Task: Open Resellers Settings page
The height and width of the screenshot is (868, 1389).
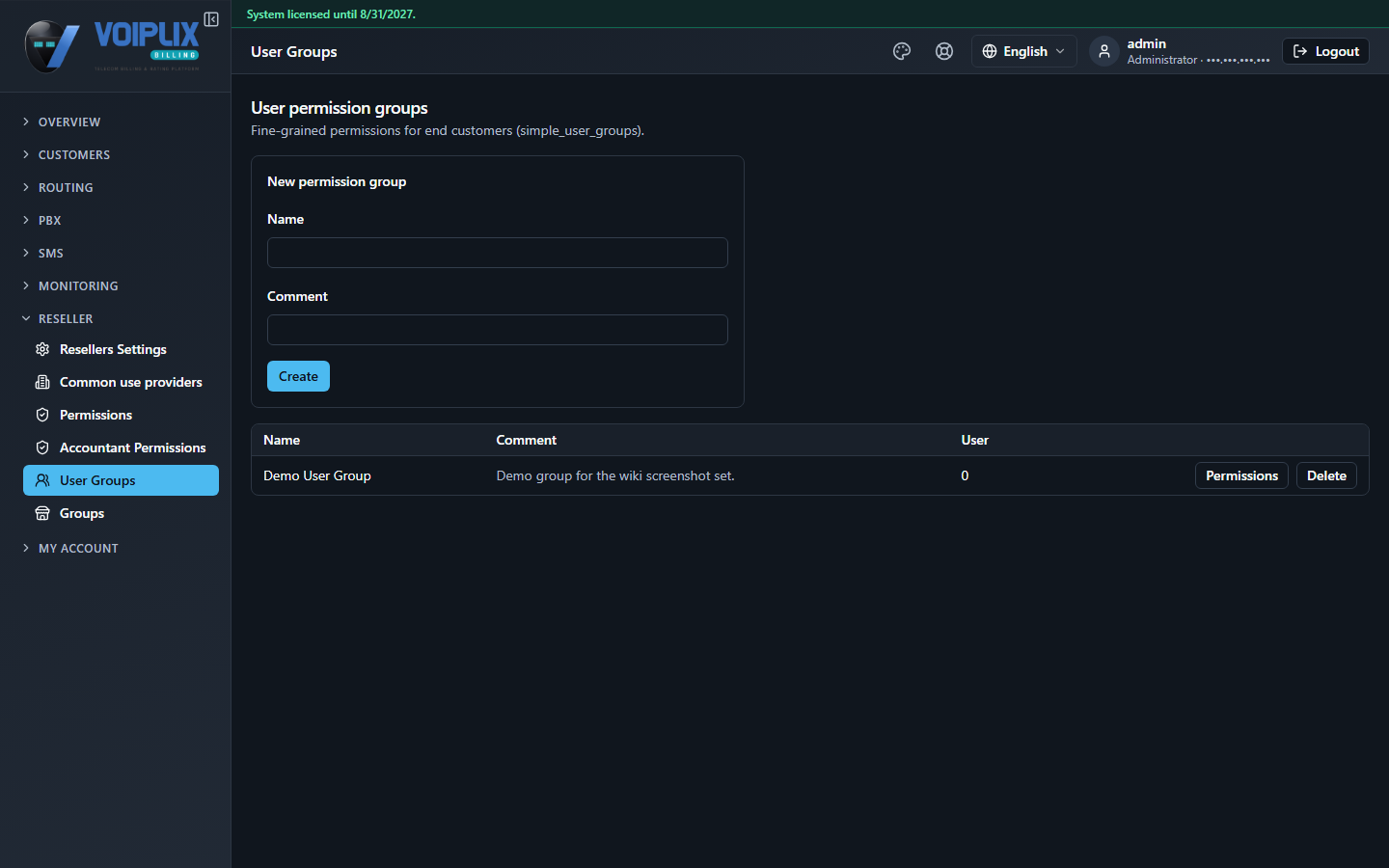Action: [121, 349]
